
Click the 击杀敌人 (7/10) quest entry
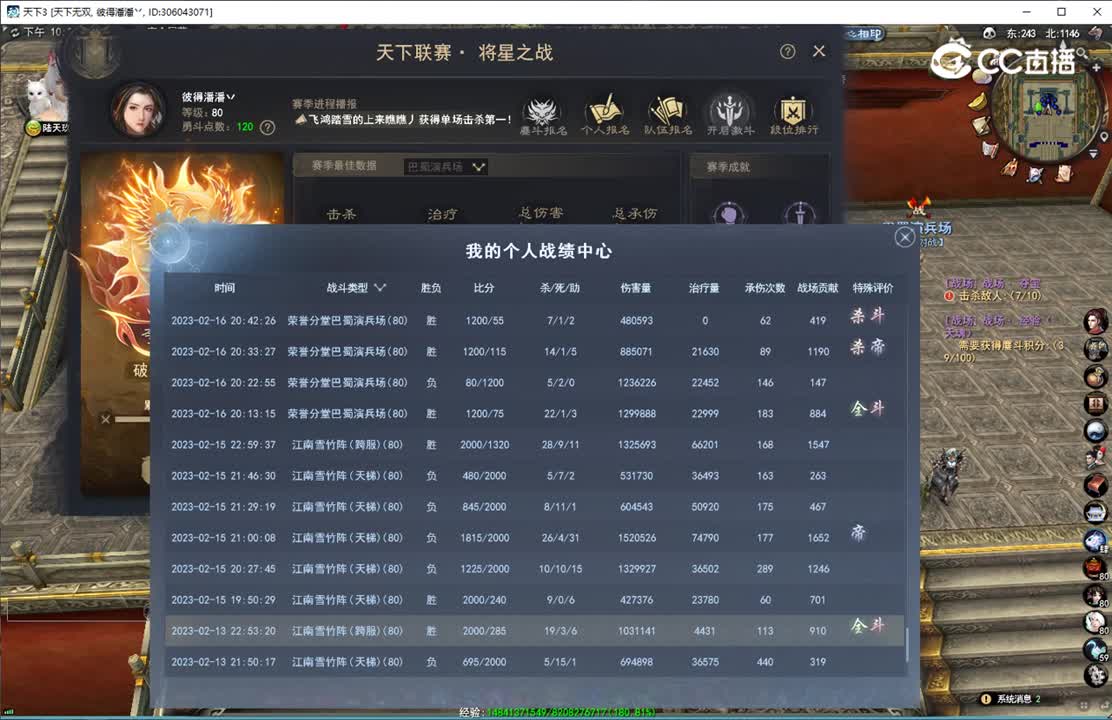[993, 295]
